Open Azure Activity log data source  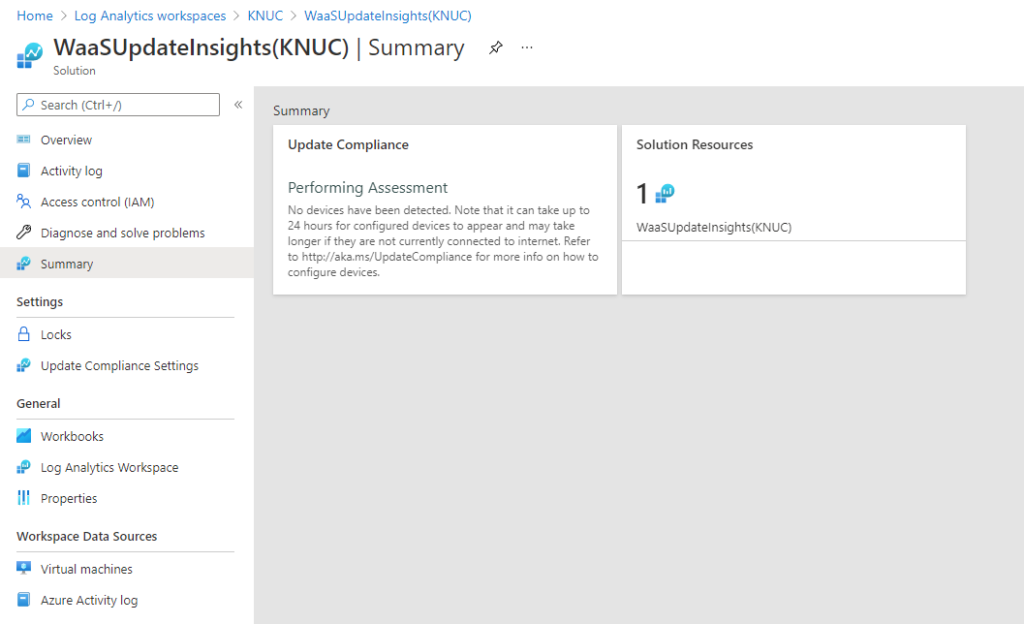89,600
